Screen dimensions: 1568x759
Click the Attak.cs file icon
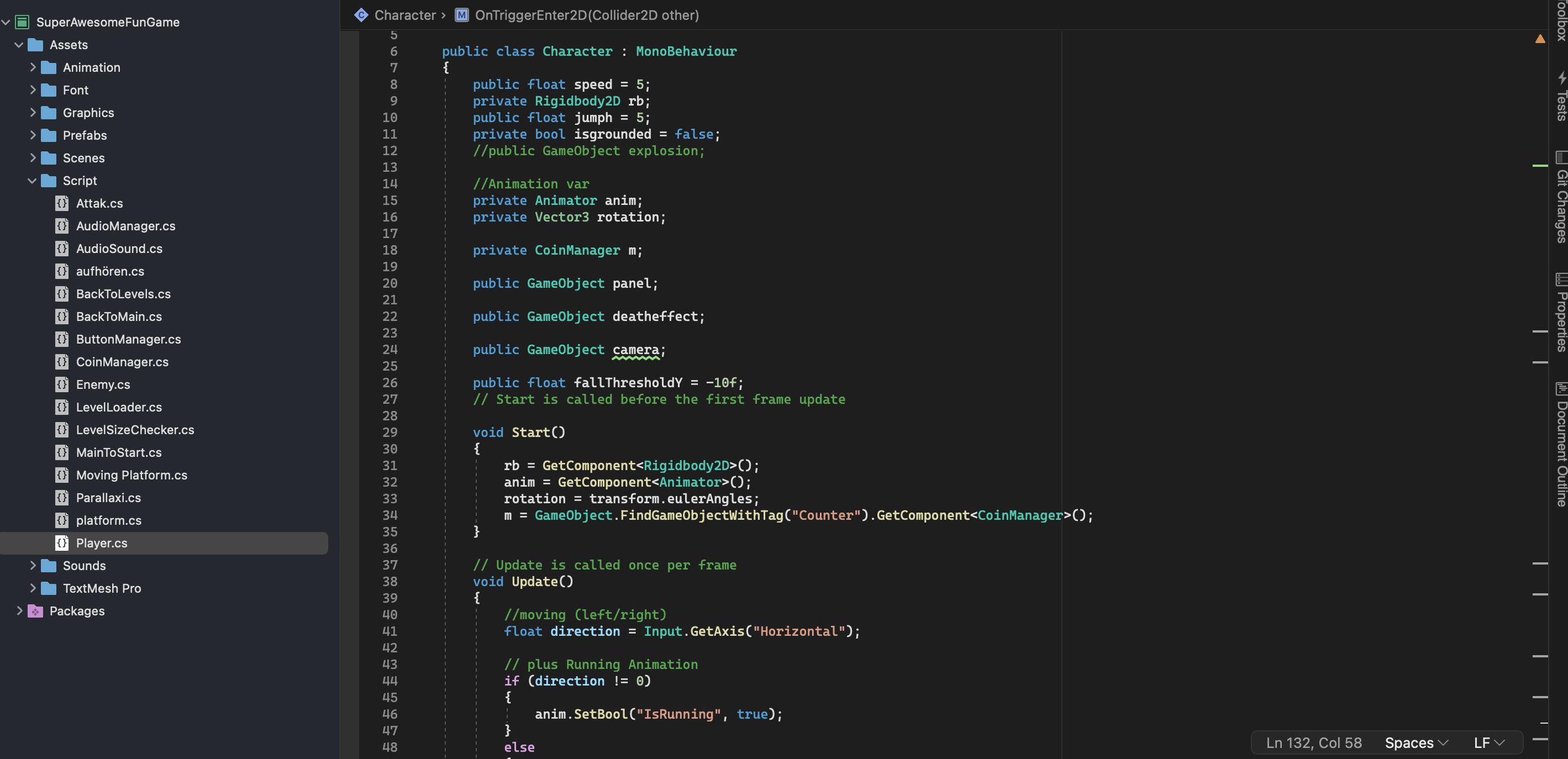pyautogui.click(x=62, y=203)
